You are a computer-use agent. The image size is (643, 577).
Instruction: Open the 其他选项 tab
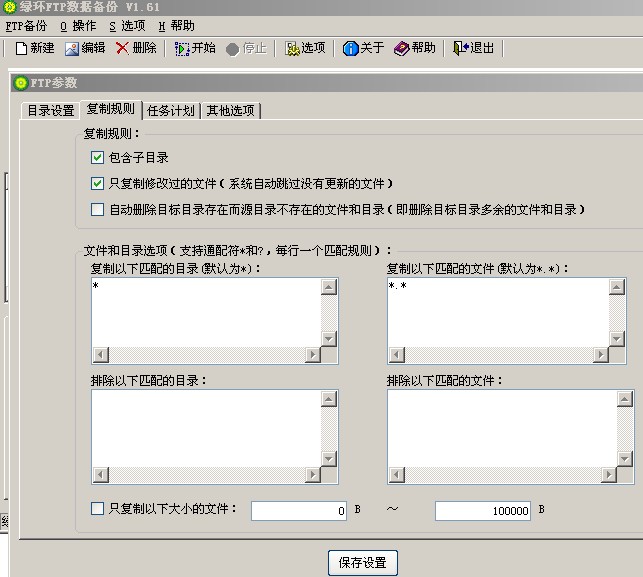pyautogui.click(x=230, y=111)
